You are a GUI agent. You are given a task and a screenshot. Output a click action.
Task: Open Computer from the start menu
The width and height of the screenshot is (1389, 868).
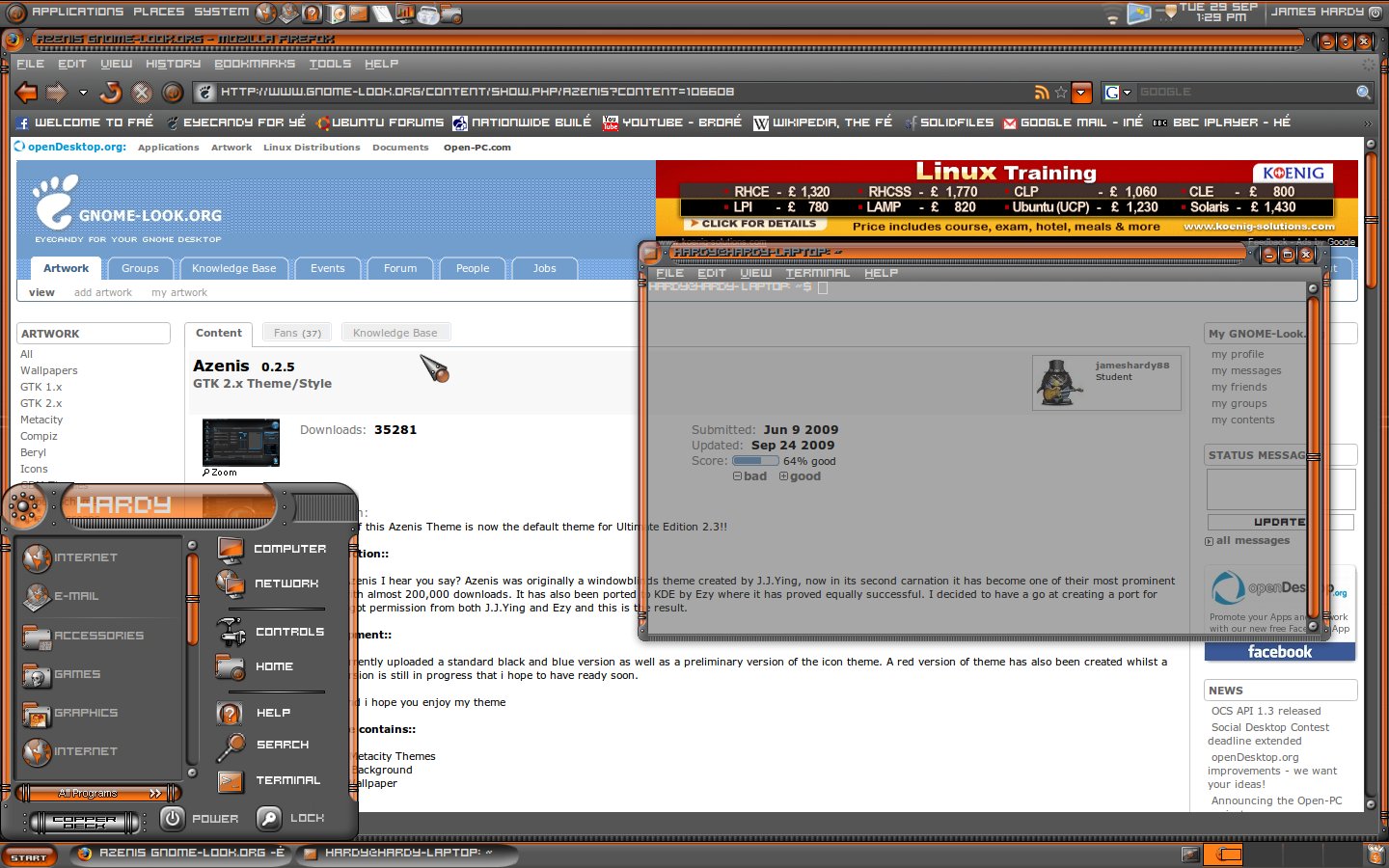point(272,549)
